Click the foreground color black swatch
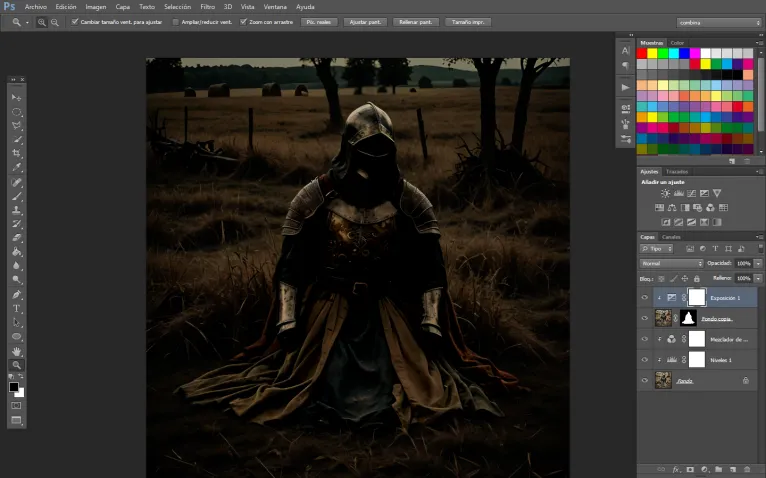 coord(13,387)
